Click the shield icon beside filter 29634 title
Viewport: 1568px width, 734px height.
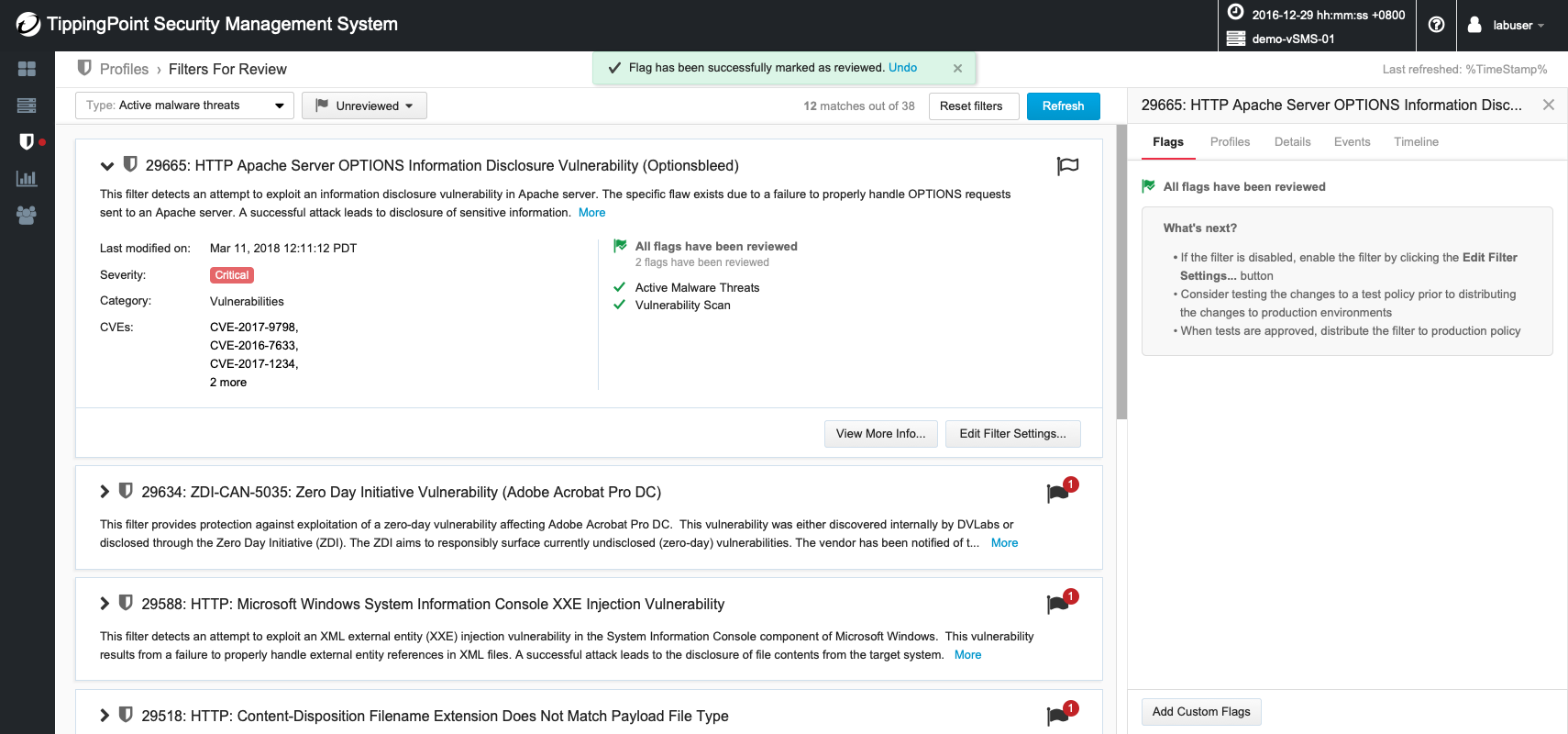(127, 491)
